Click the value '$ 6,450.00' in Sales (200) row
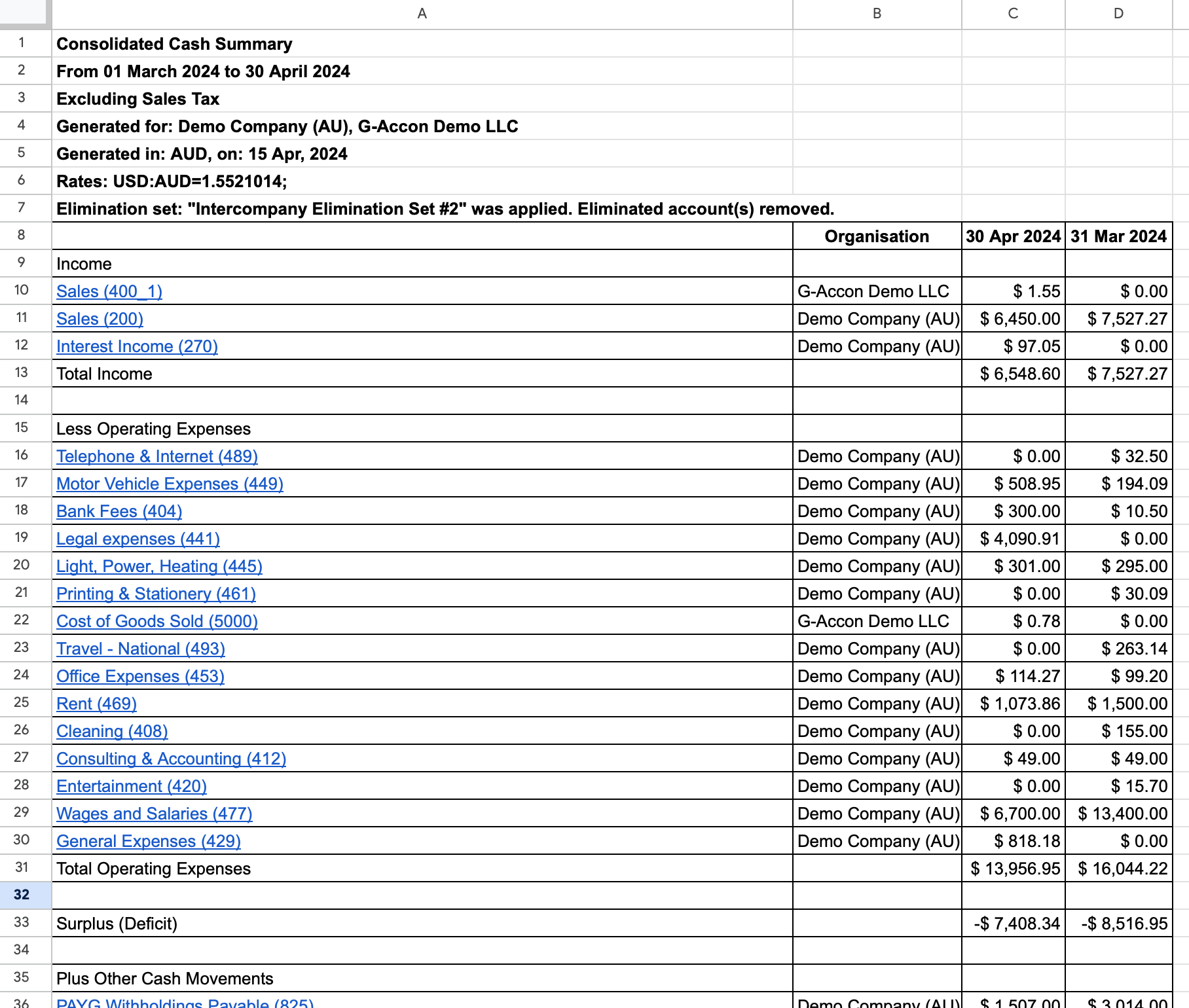Screen dimensions: 1189x1008 1014,319
